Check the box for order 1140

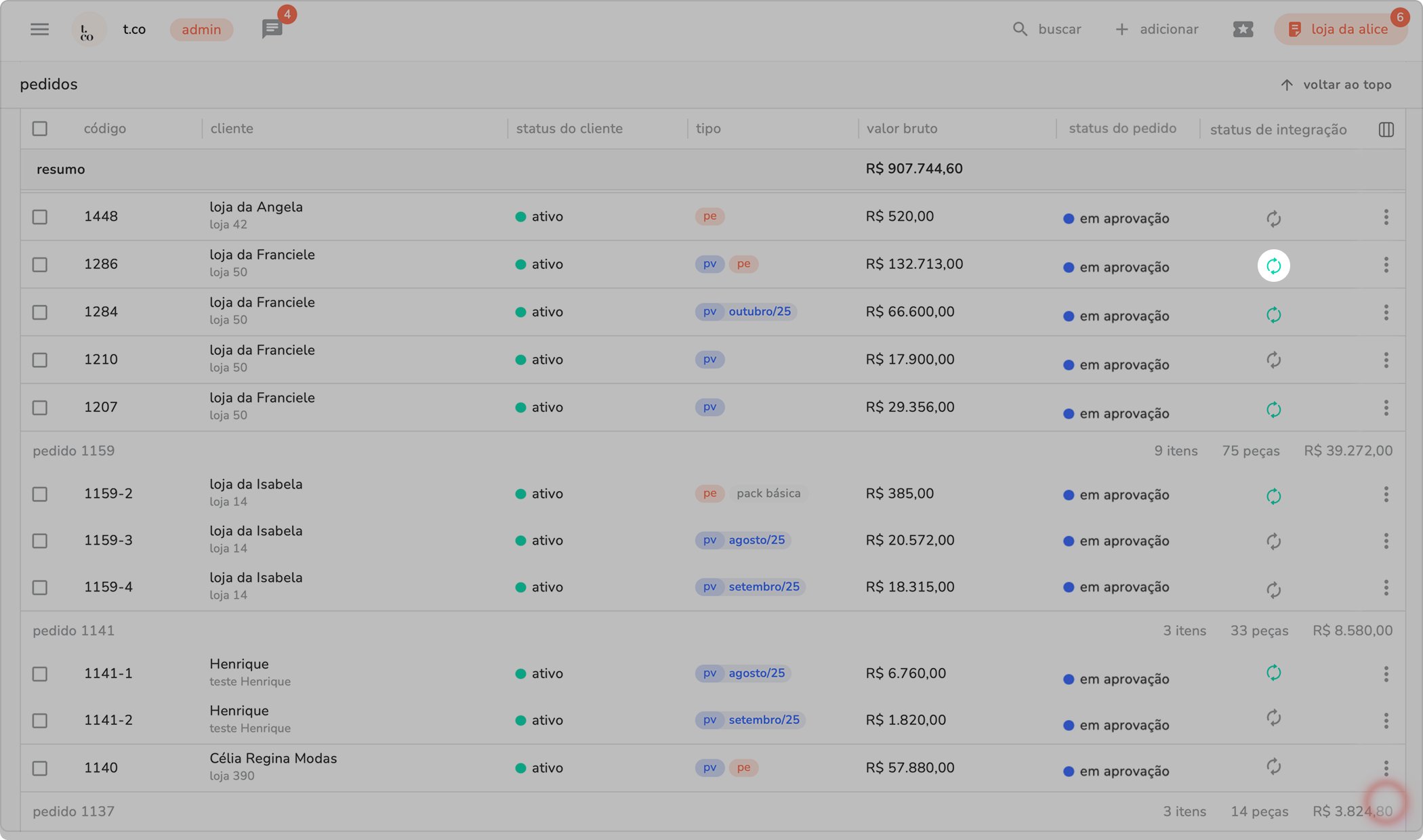40,768
